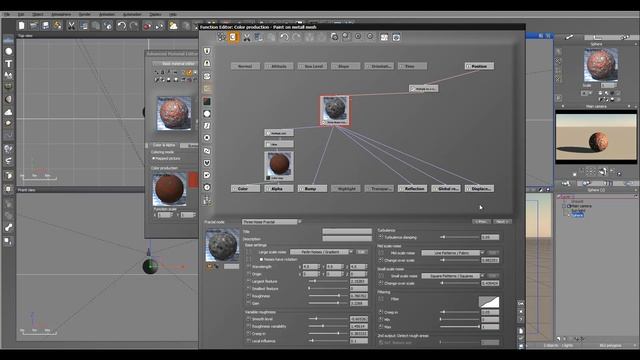
Task: Select the 3D Text tool (T icon)
Action: coord(8,64)
